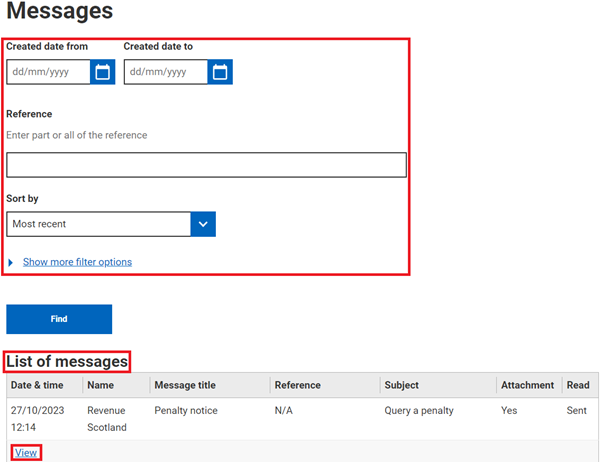Open the View link for the message

click(x=26, y=453)
